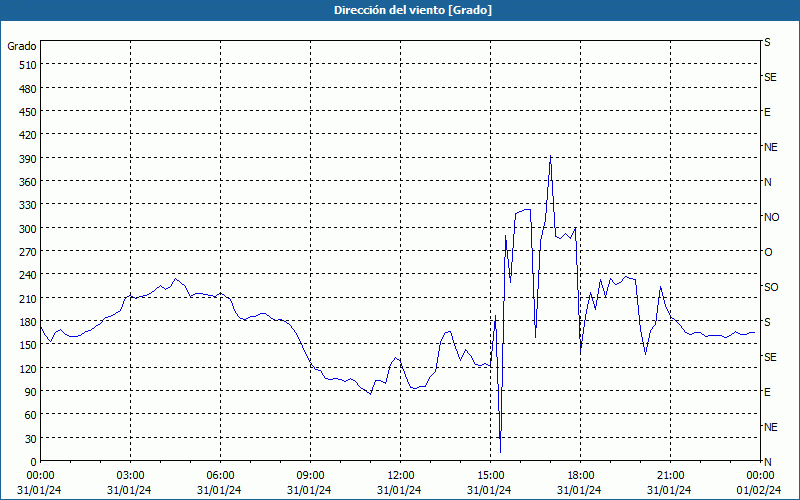
Task: Click the 210 value on the left axis
Action: tap(28, 298)
